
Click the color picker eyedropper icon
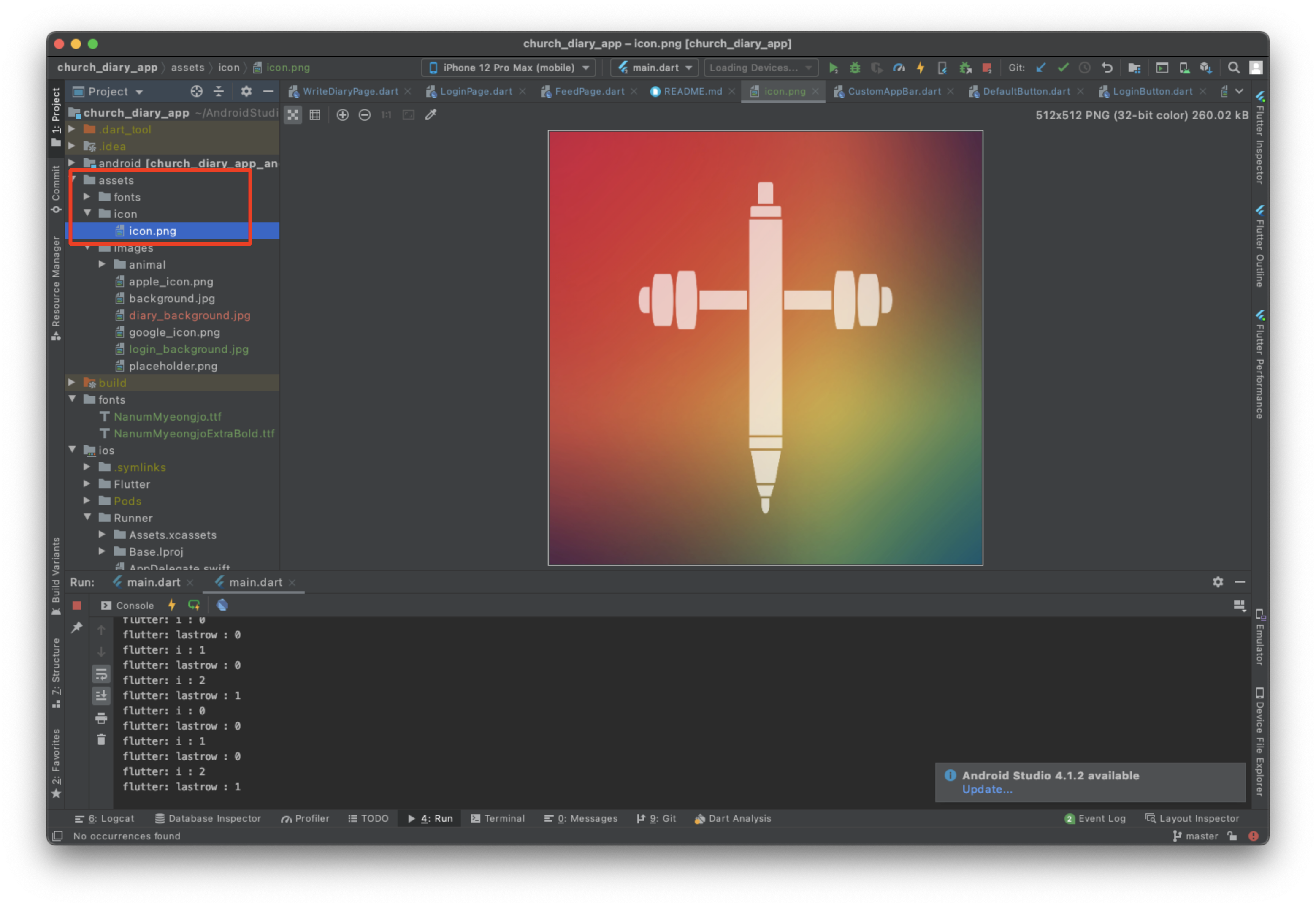click(431, 115)
